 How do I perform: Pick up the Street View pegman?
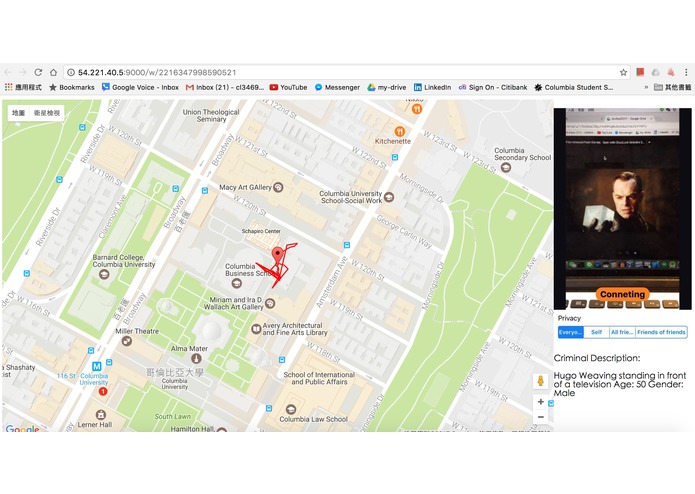[x=540, y=381]
